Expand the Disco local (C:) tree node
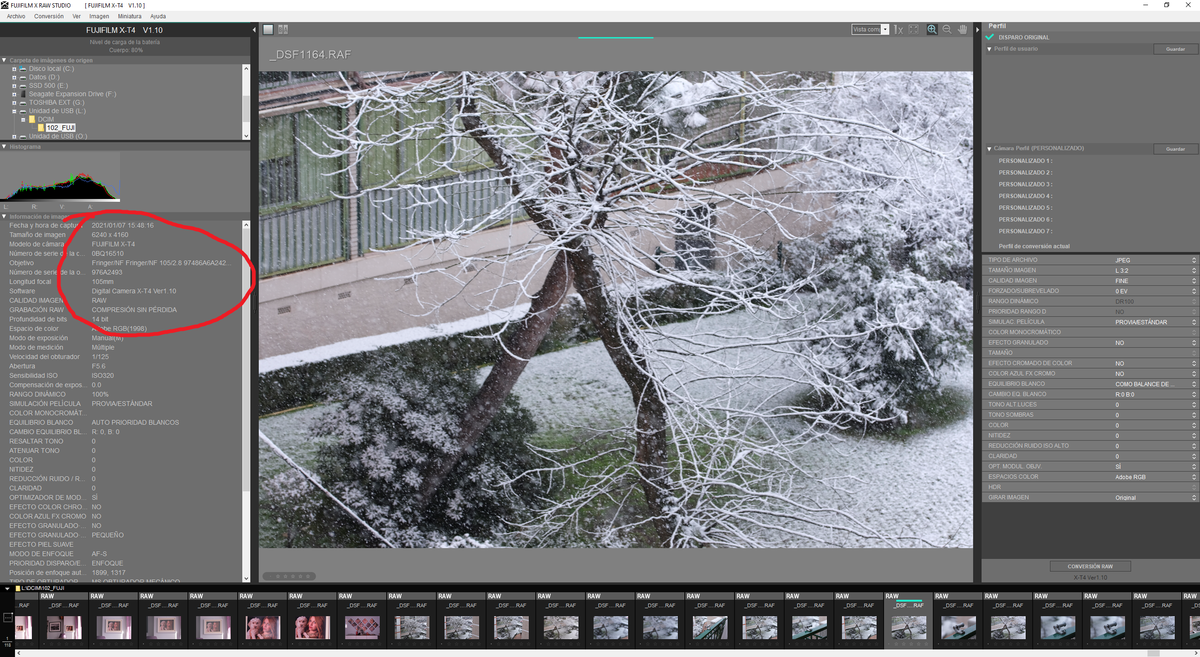The height and width of the screenshot is (657, 1200). (x=14, y=68)
